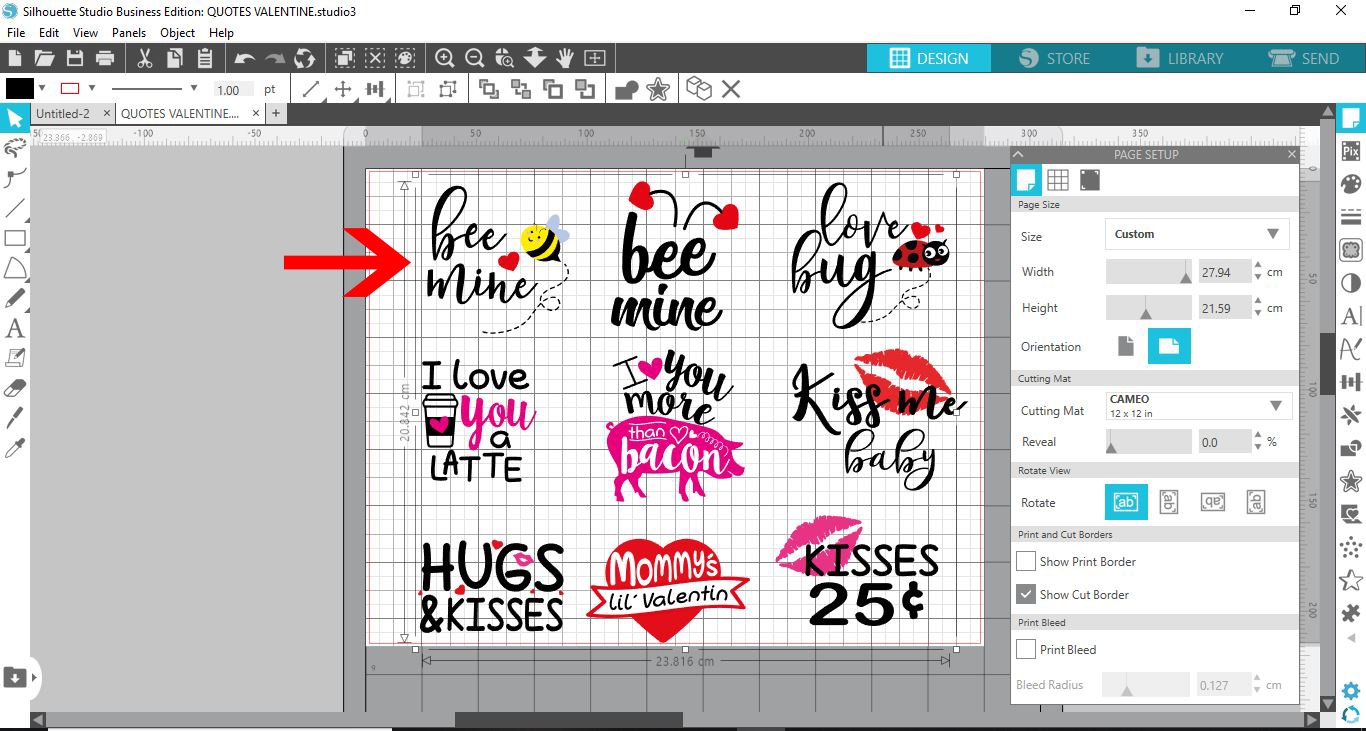Screen dimensions: 1366x731
Task: Switch to the Untitled-2 document tab
Action: (x=62, y=113)
